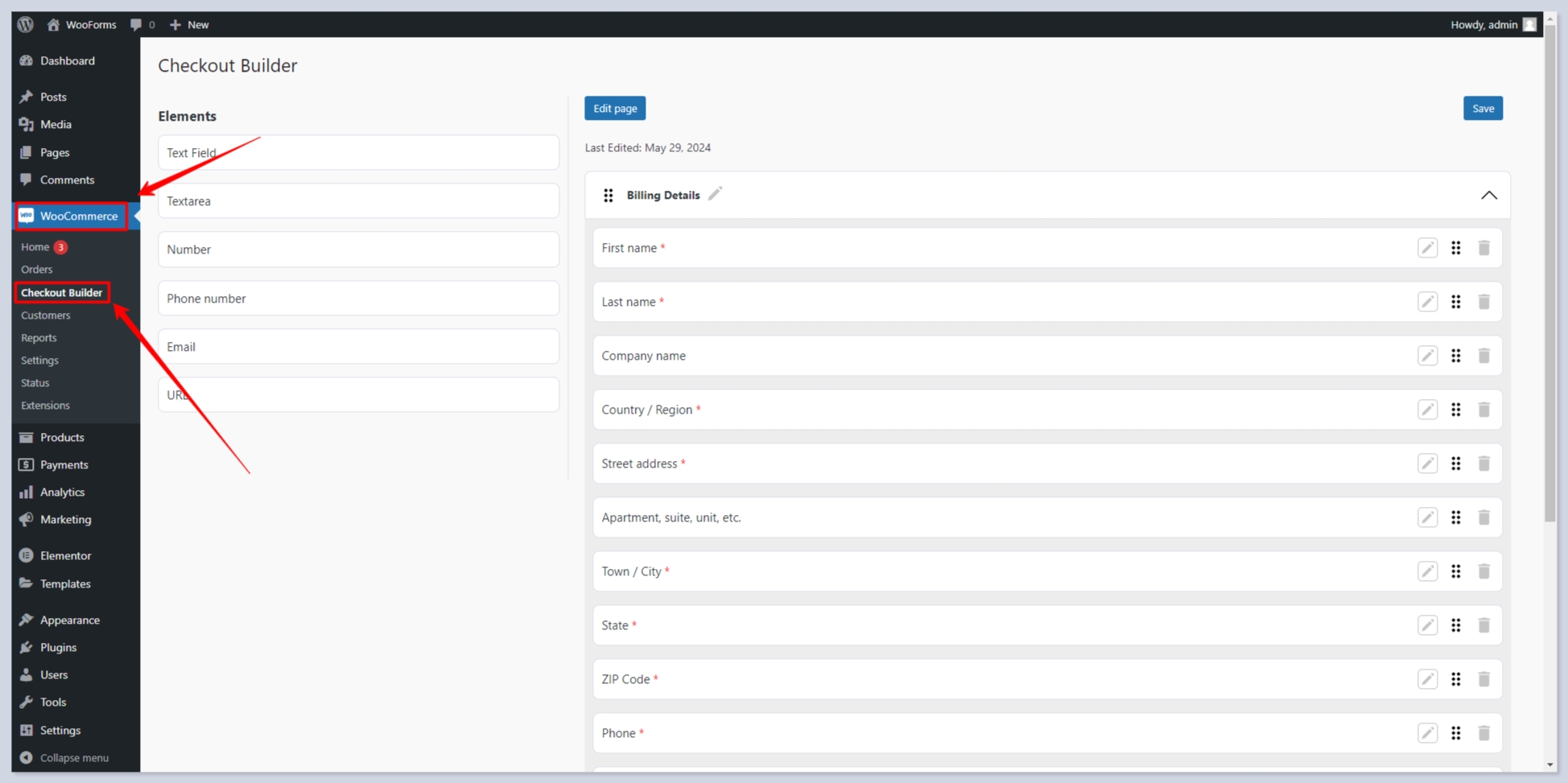This screenshot has width=1568, height=783.
Task: Open the New content dropdown
Action: pos(189,24)
